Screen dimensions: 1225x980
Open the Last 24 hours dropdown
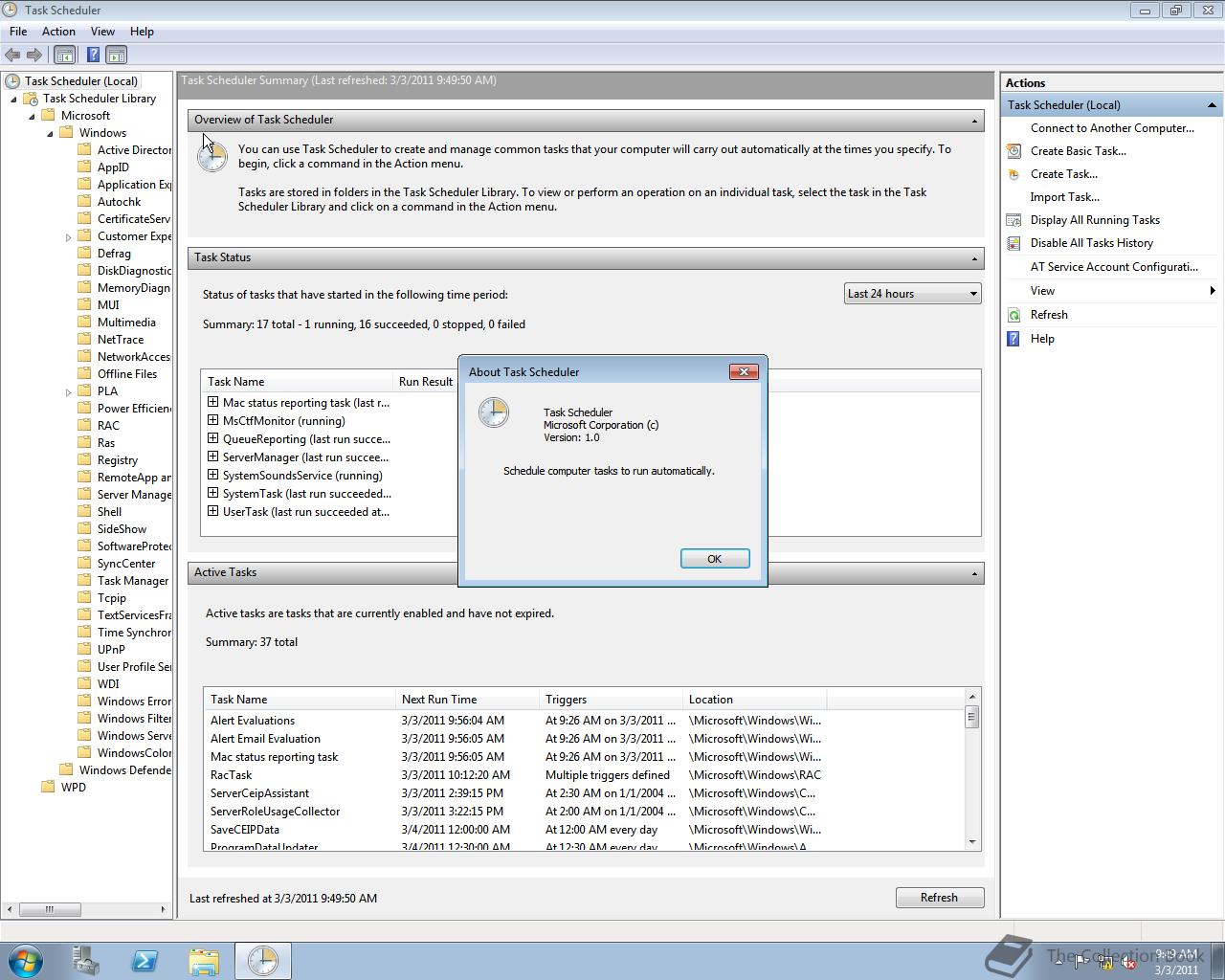(912, 294)
